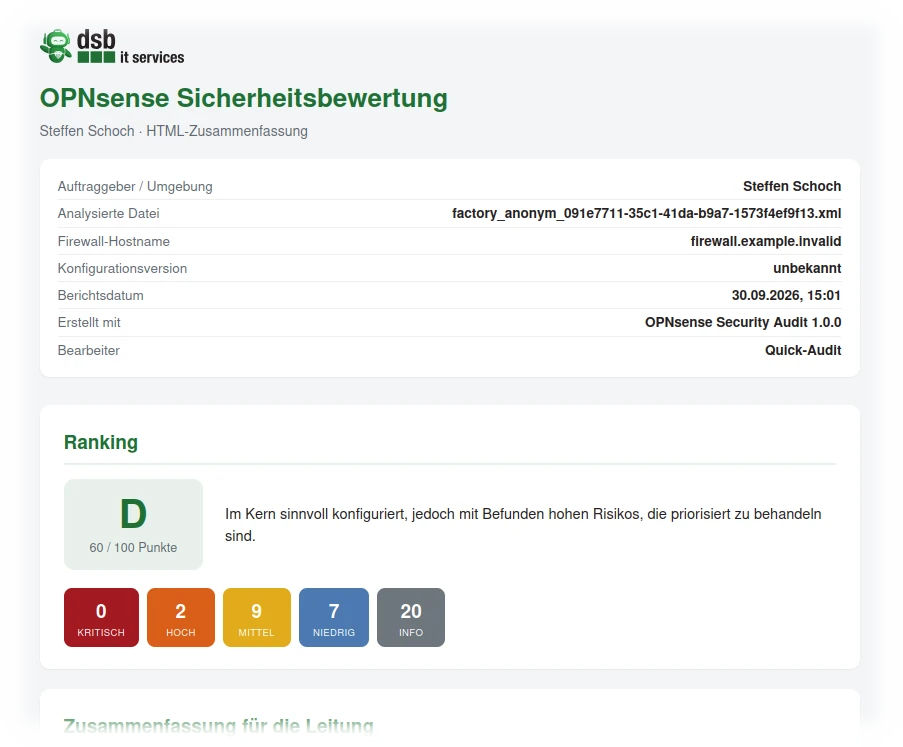Click the value unbekannt
Viewport: 903px width, 747px height.
[x=807, y=268]
